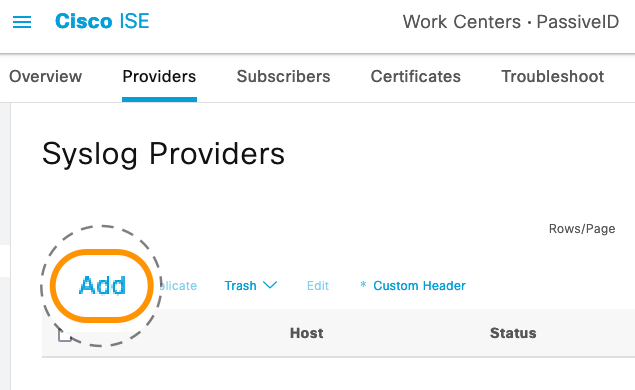Click the Edit action in toolbar

tap(318, 286)
